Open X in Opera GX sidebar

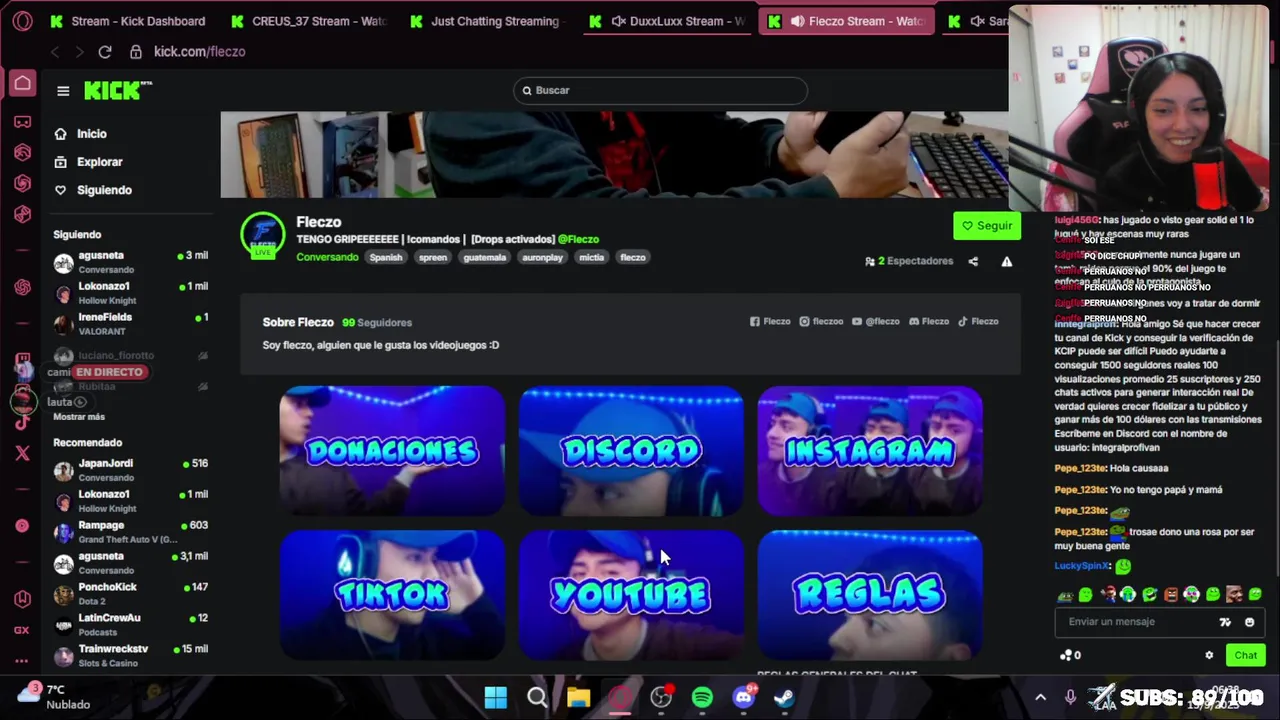click(x=22, y=453)
